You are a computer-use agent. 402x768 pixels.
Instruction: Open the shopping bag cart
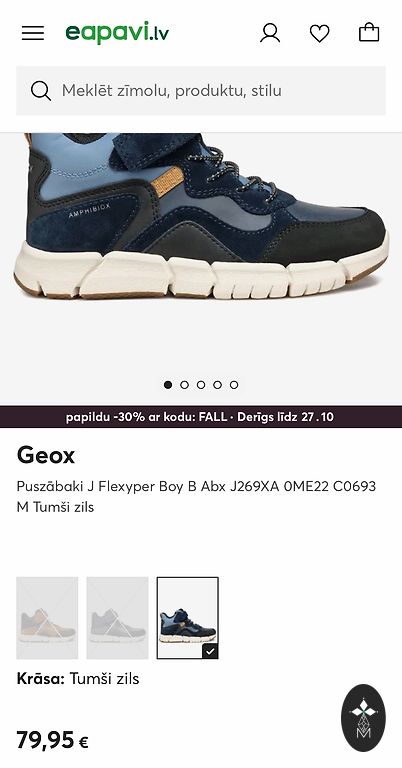[x=369, y=32]
